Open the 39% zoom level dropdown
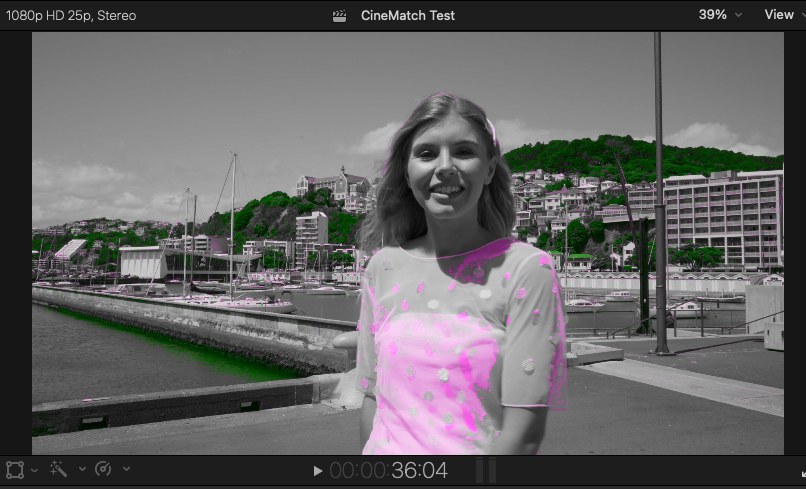The height and width of the screenshot is (489, 806). tap(720, 15)
